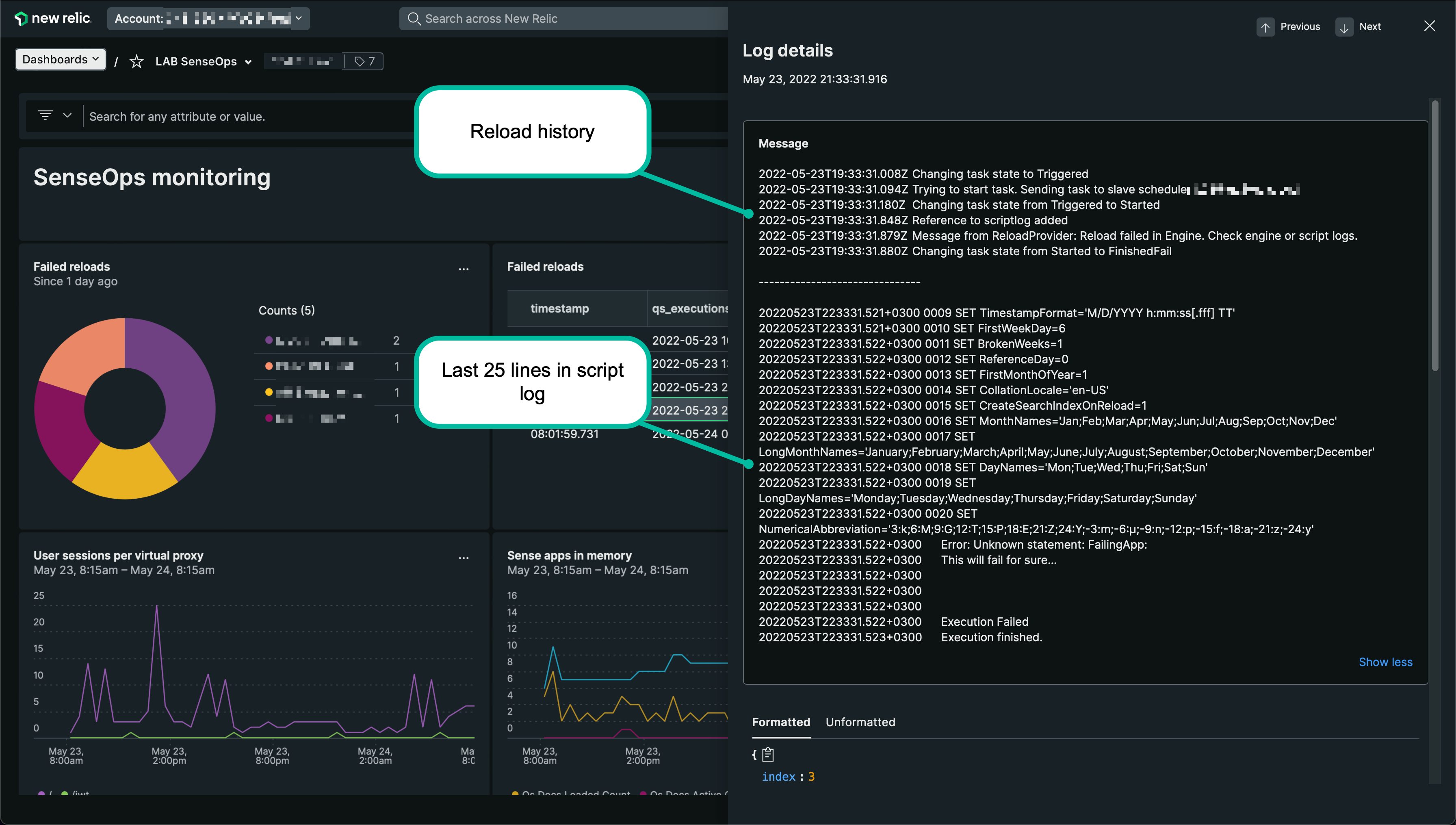Viewport: 1456px width, 825px height.
Task: Go to the previous log via up arrow
Action: (x=1265, y=27)
